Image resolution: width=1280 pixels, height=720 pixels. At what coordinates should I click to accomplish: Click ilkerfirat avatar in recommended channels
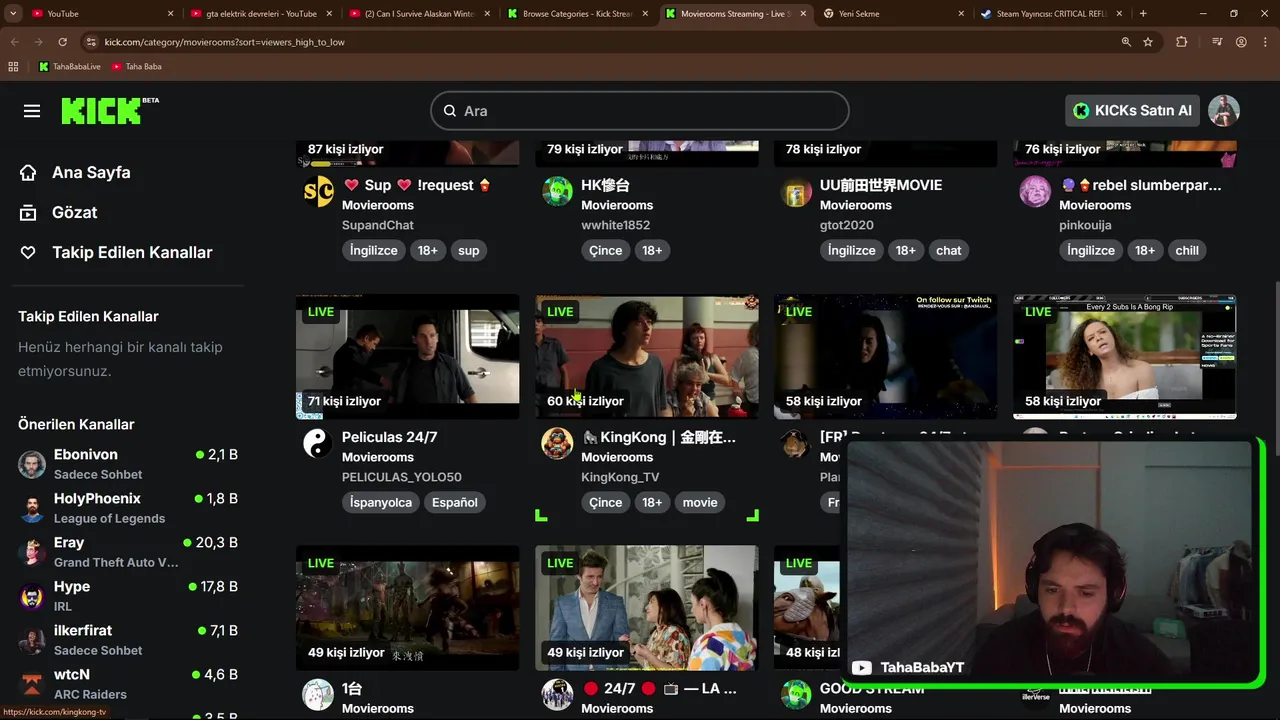point(32,640)
